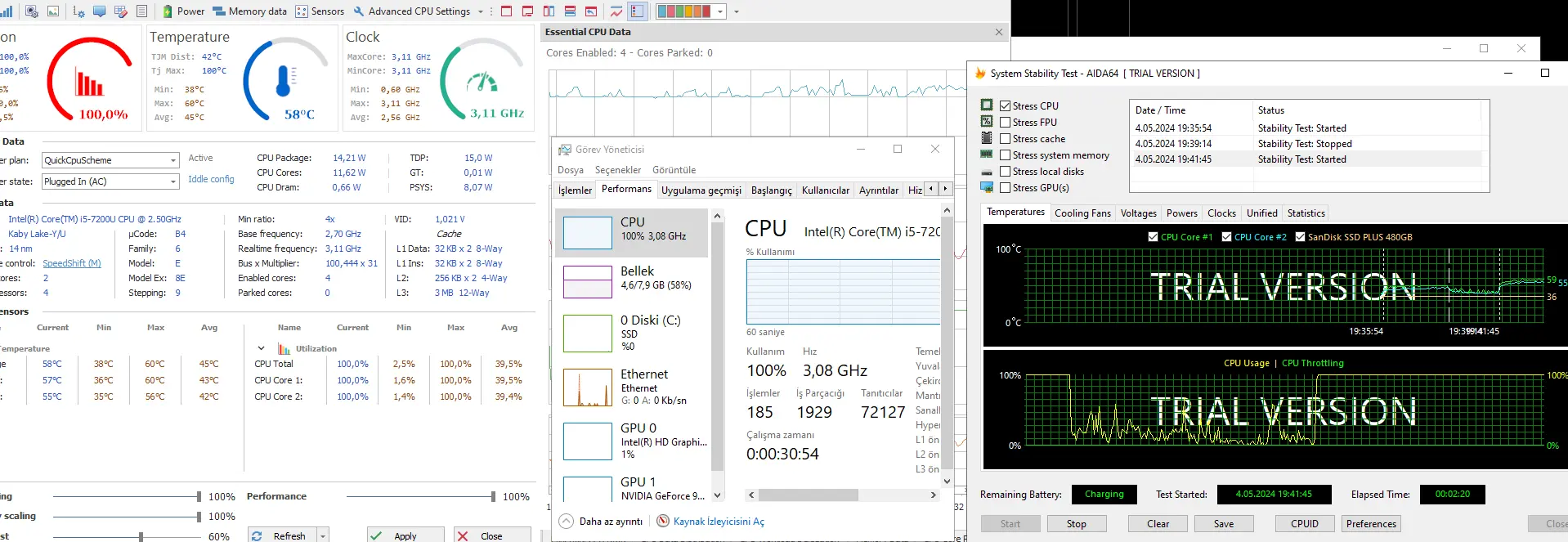
Task: Open Sensors panel from the toolbar
Action: tap(320, 11)
